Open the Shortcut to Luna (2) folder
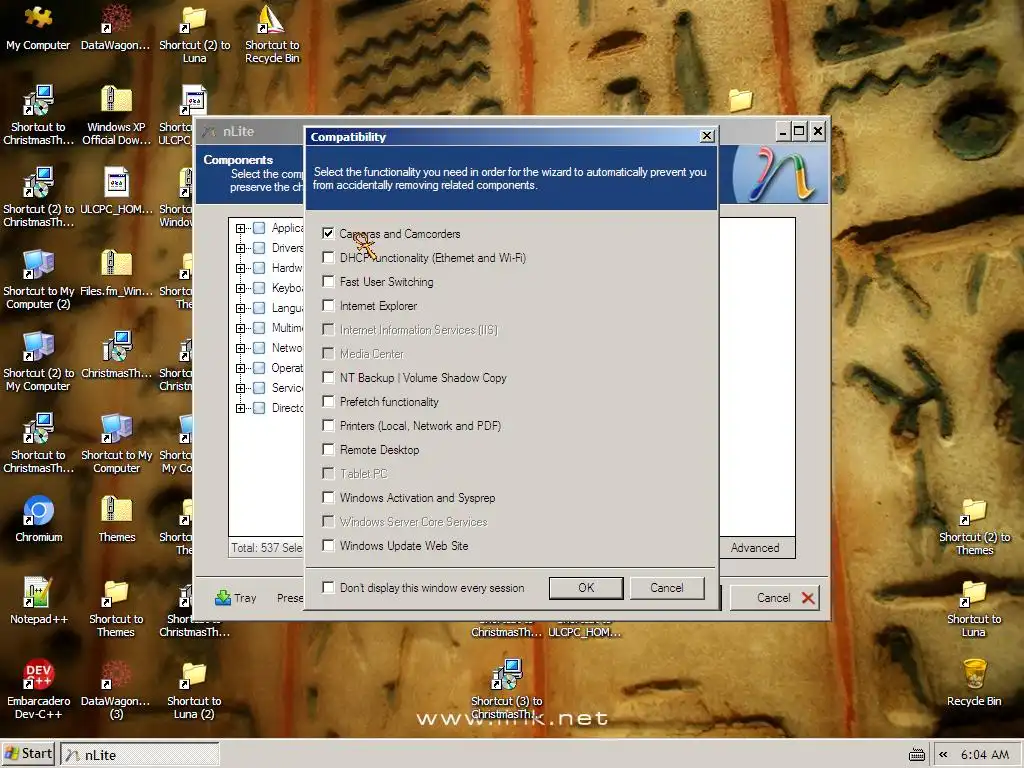The width and height of the screenshot is (1024, 768). pyautogui.click(x=194, y=690)
